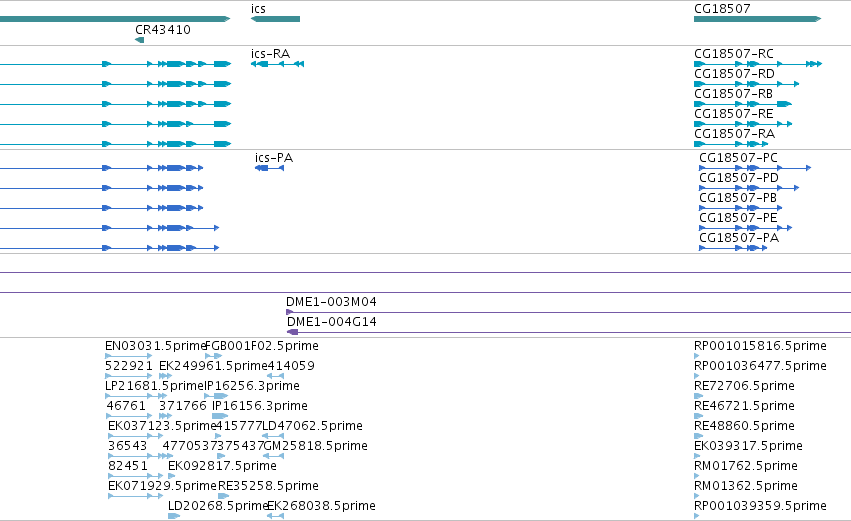Select transcript CG18507-RA

coord(731,144)
